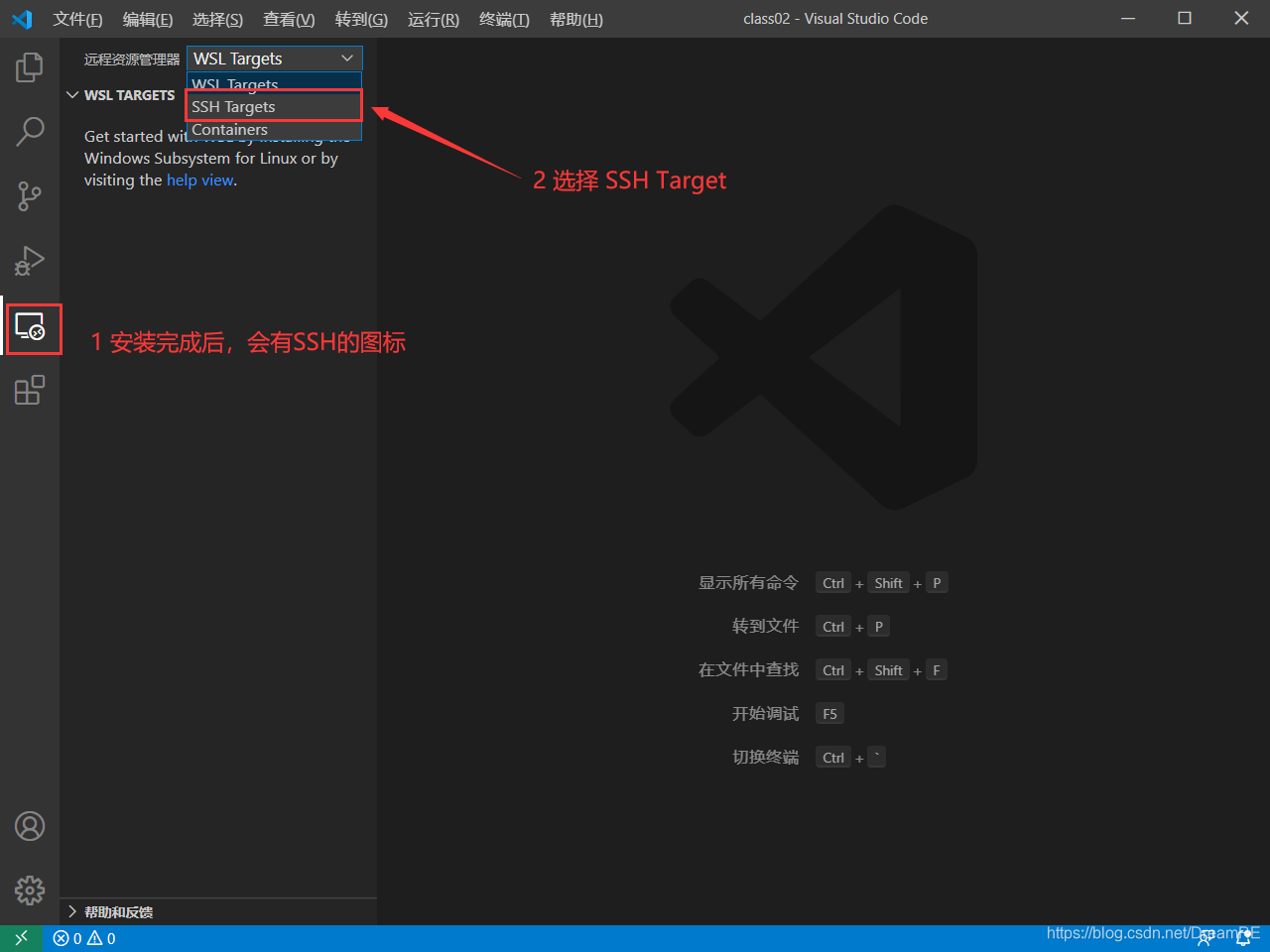Open the Extensions view
The image size is (1270, 952).
pyautogui.click(x=30, y=390)
